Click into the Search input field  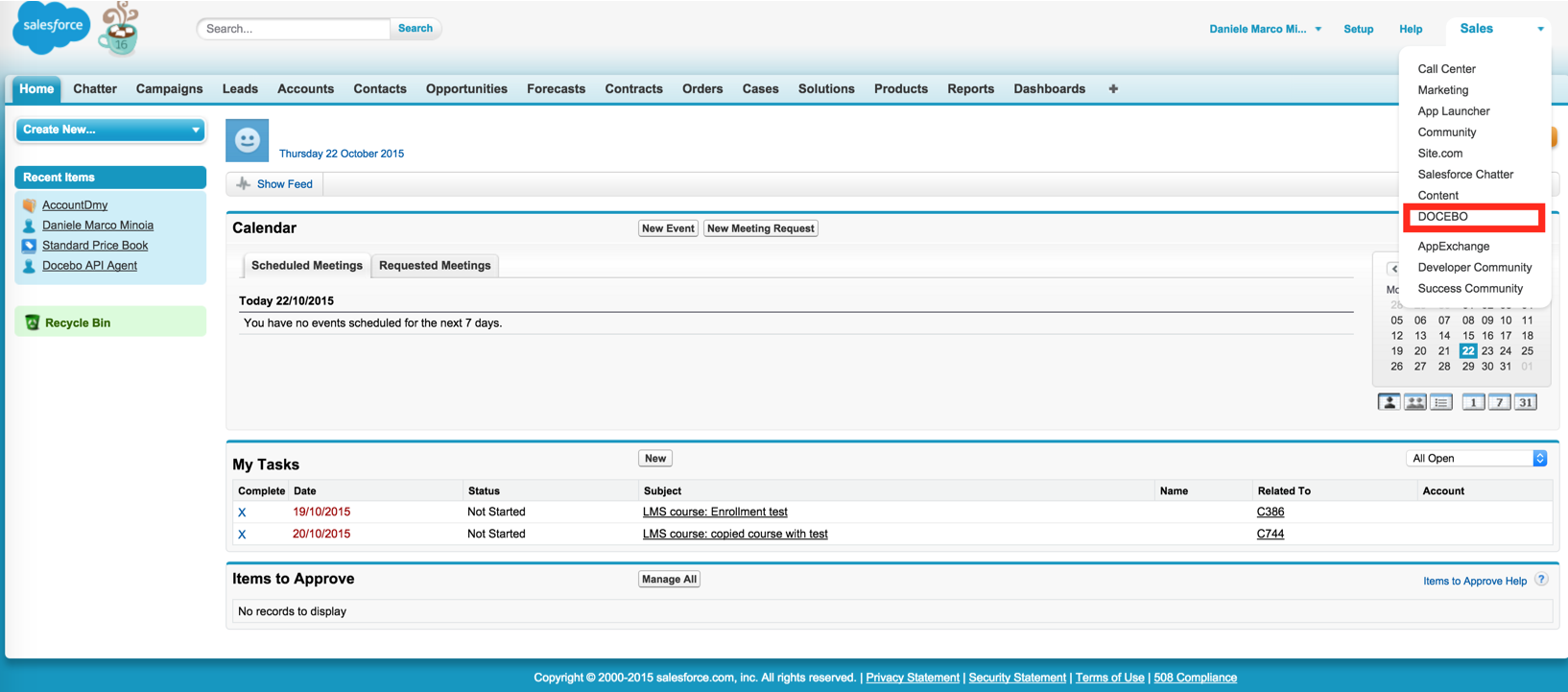(294, 29)
